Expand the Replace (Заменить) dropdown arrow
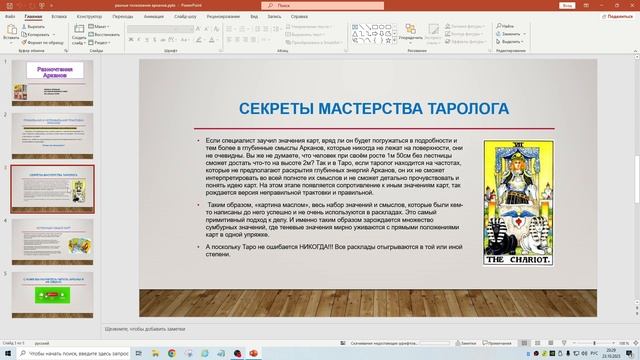The height and width of the screenshot is (360, 640). coord(524,34)
